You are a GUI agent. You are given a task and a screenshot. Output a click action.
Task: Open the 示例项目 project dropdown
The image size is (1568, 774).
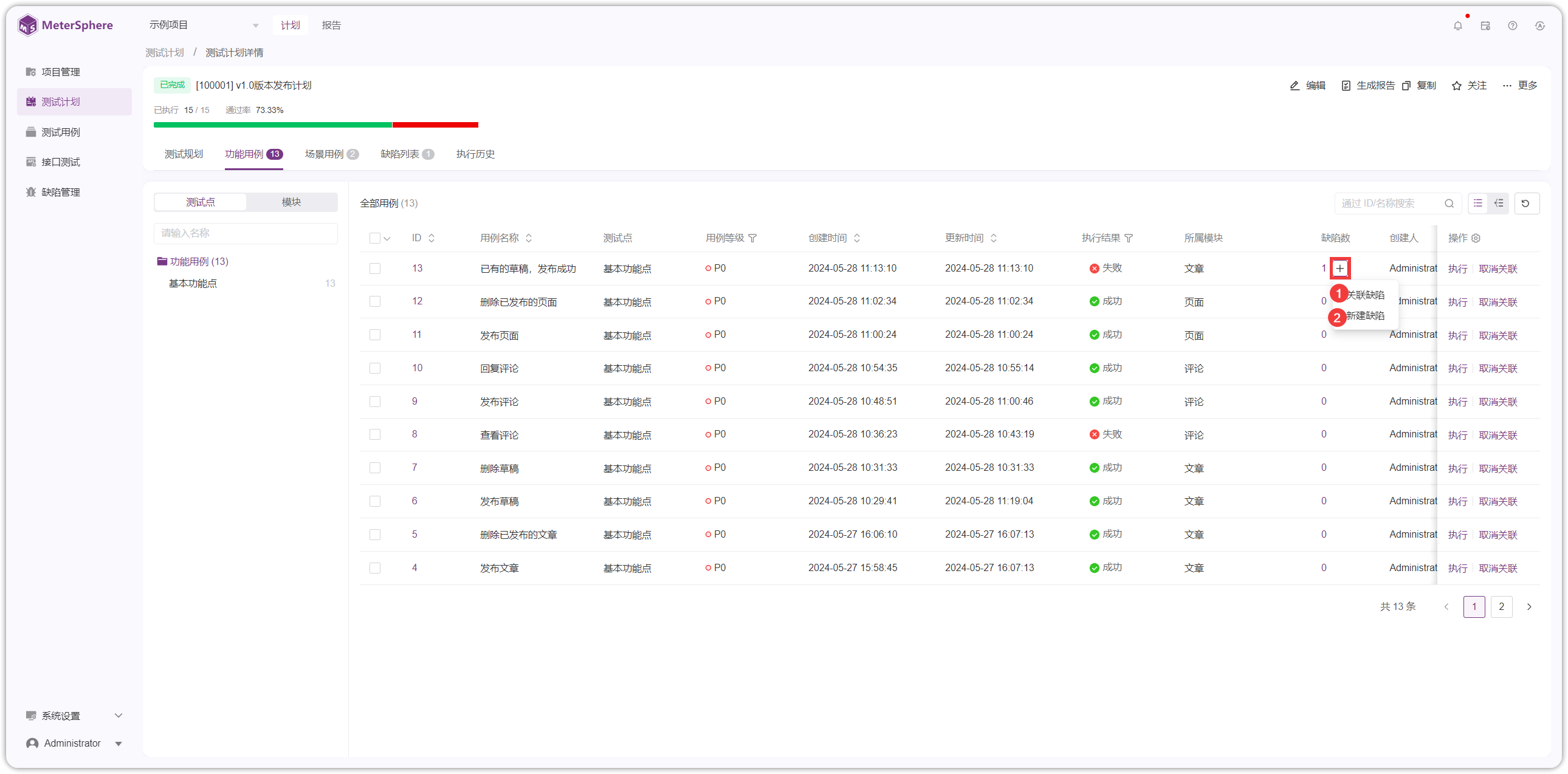[x=204, y=25]
